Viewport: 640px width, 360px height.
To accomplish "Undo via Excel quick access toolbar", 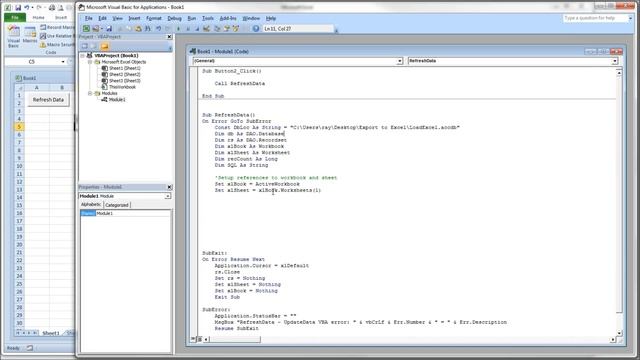I will point(27,7).
